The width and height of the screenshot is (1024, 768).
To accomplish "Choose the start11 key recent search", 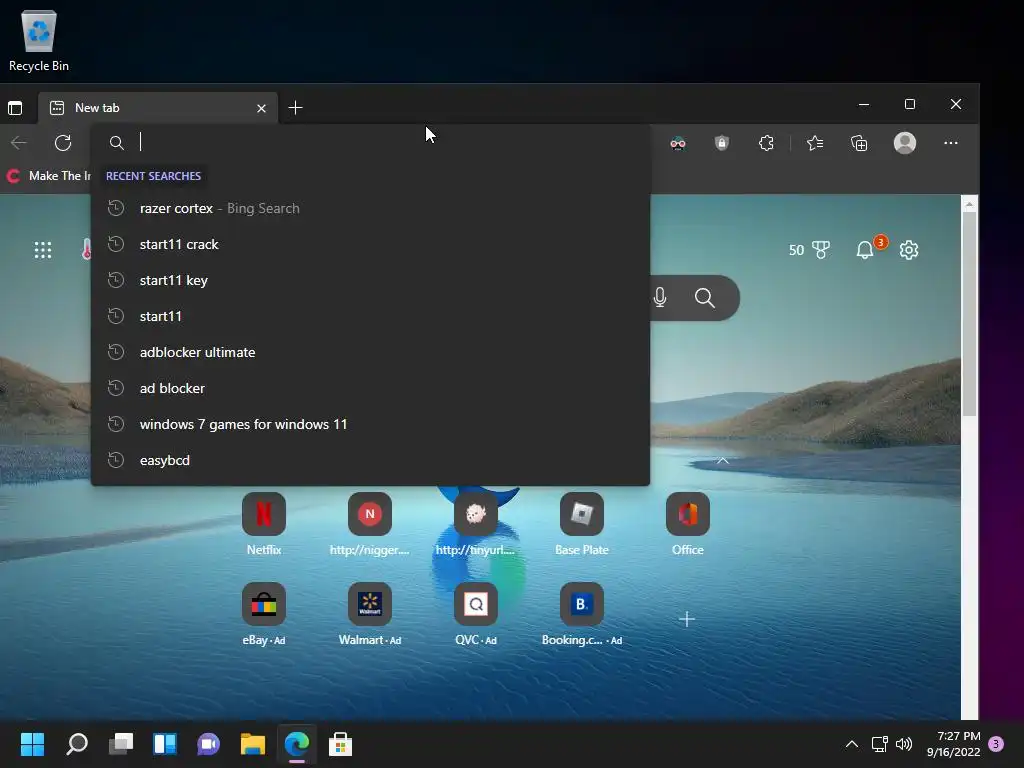I will pyautogui.click(x=370, y=280).
